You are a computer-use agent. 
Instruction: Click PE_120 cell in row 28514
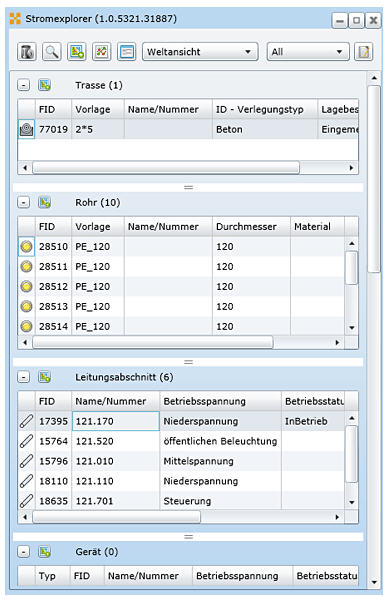(98, 326)
